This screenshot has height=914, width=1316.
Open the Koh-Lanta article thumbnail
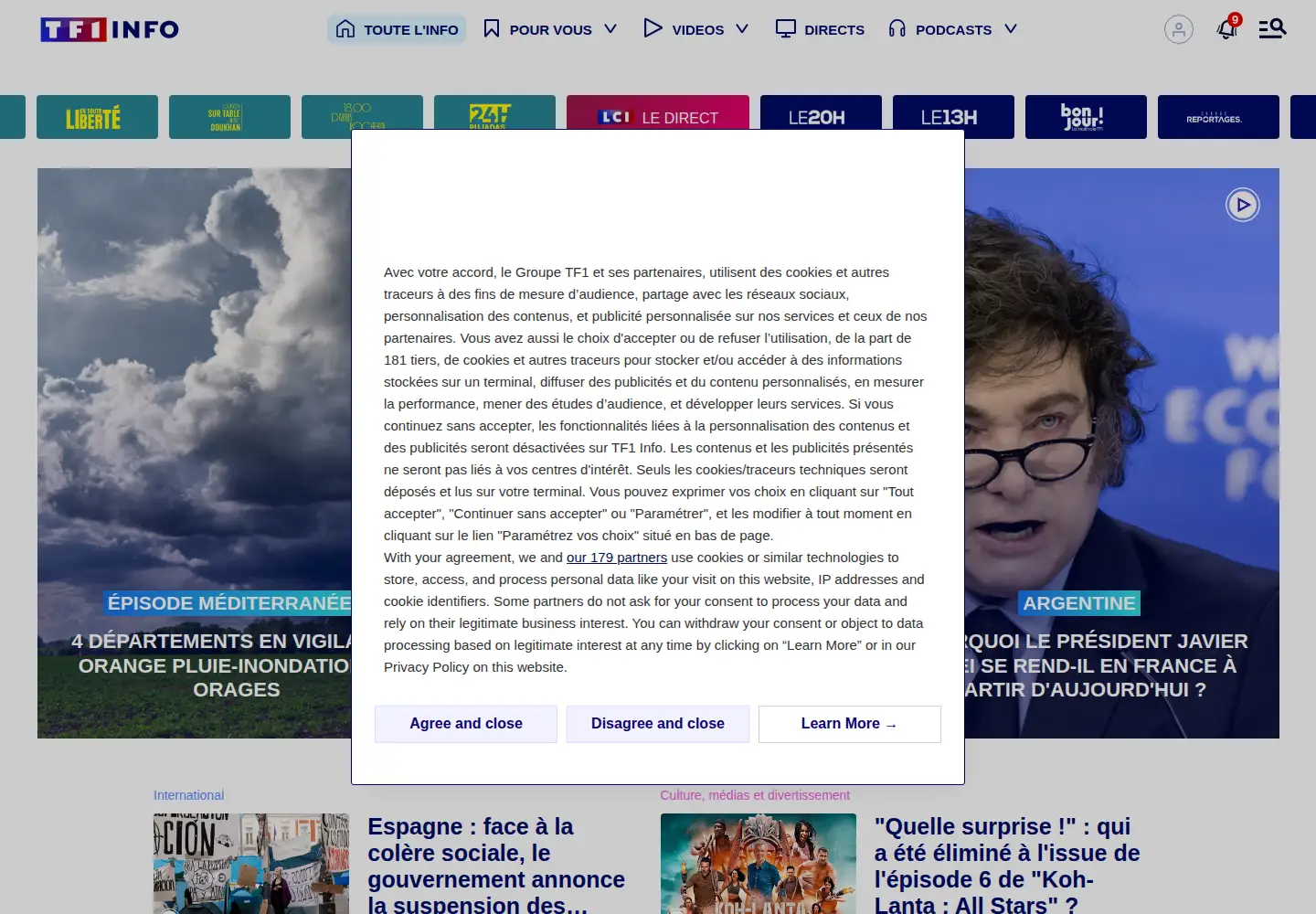(x=759, y=864)
